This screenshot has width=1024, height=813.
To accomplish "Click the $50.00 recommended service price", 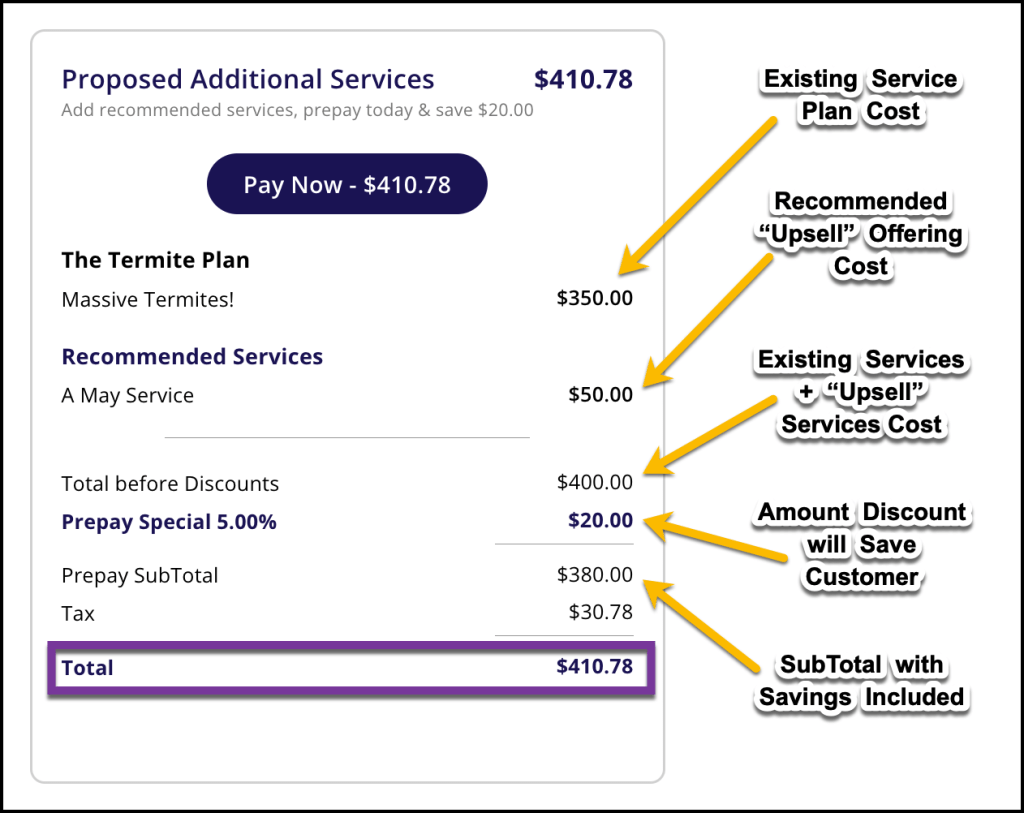I will [600, 395].
